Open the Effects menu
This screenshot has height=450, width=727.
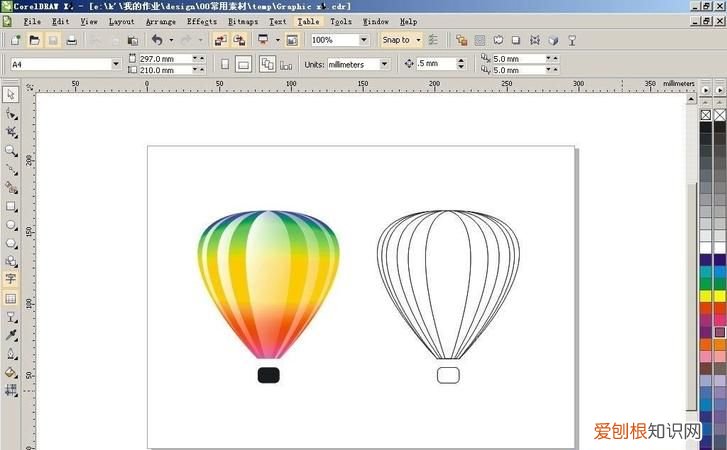point(201,20)
